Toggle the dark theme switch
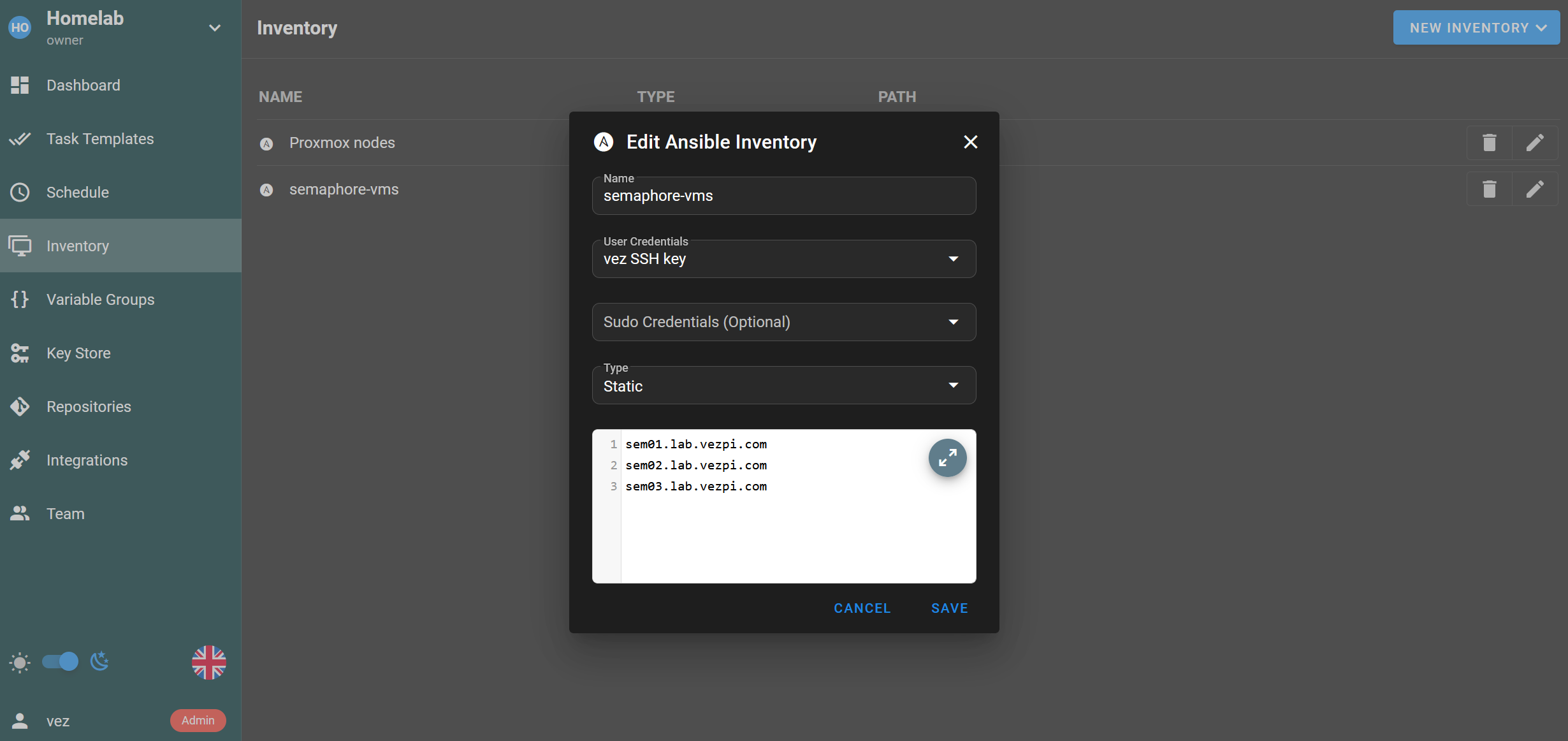 61,662
